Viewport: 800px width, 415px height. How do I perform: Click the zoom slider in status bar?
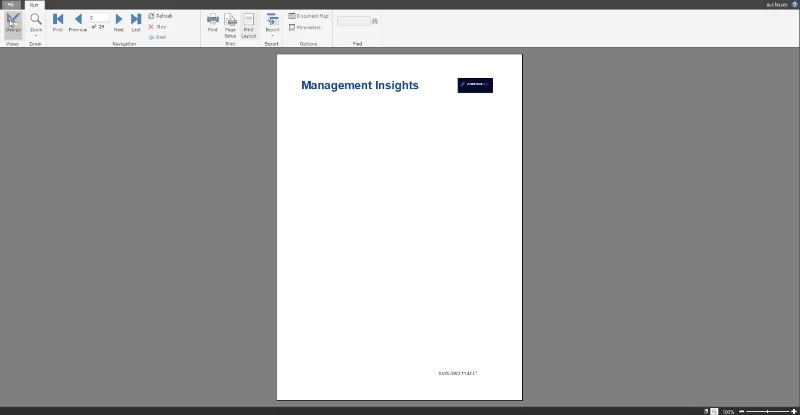click(767, 411)
